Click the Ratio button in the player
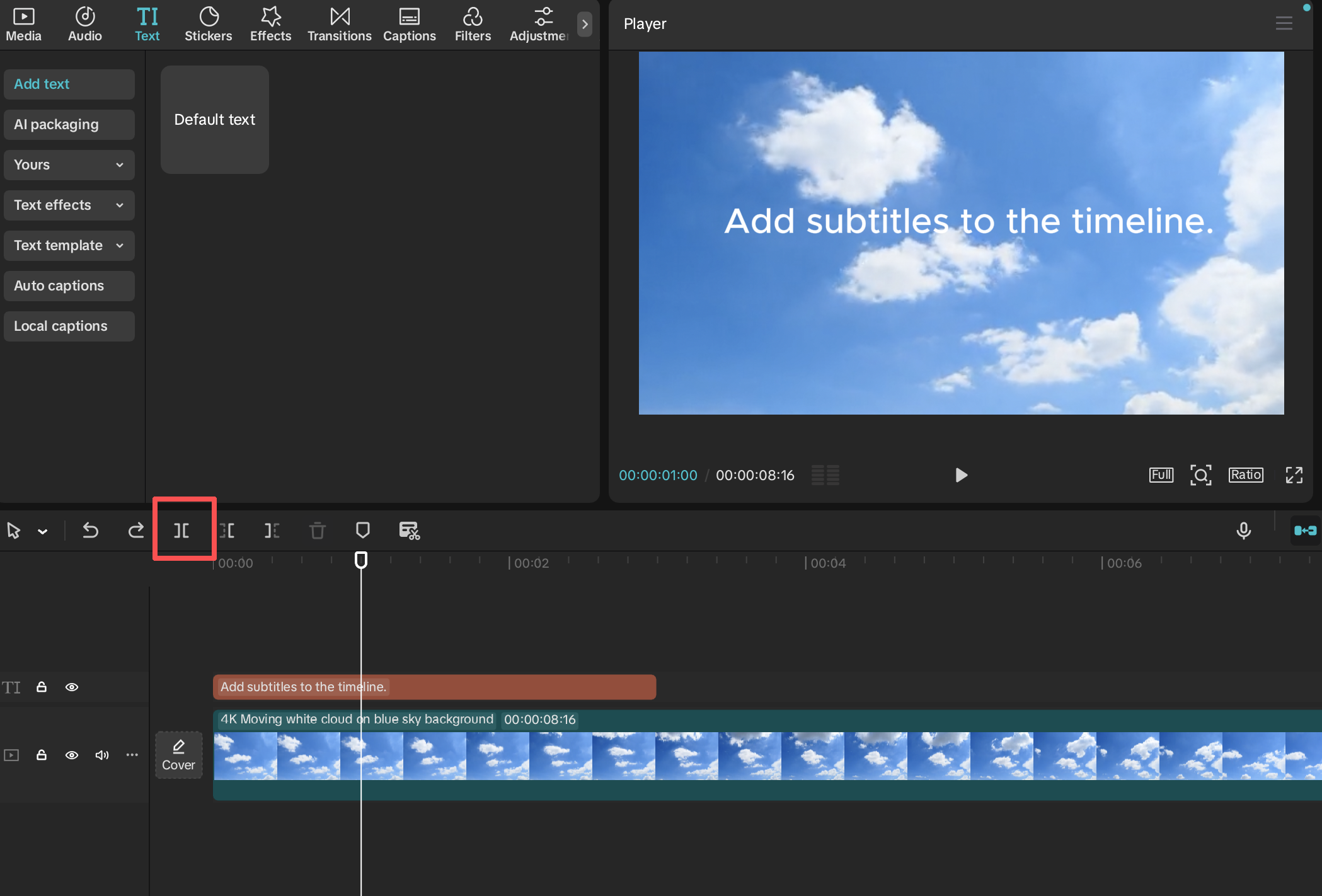The height and width of the screenshot is (896, 1322). [1245, 475]
